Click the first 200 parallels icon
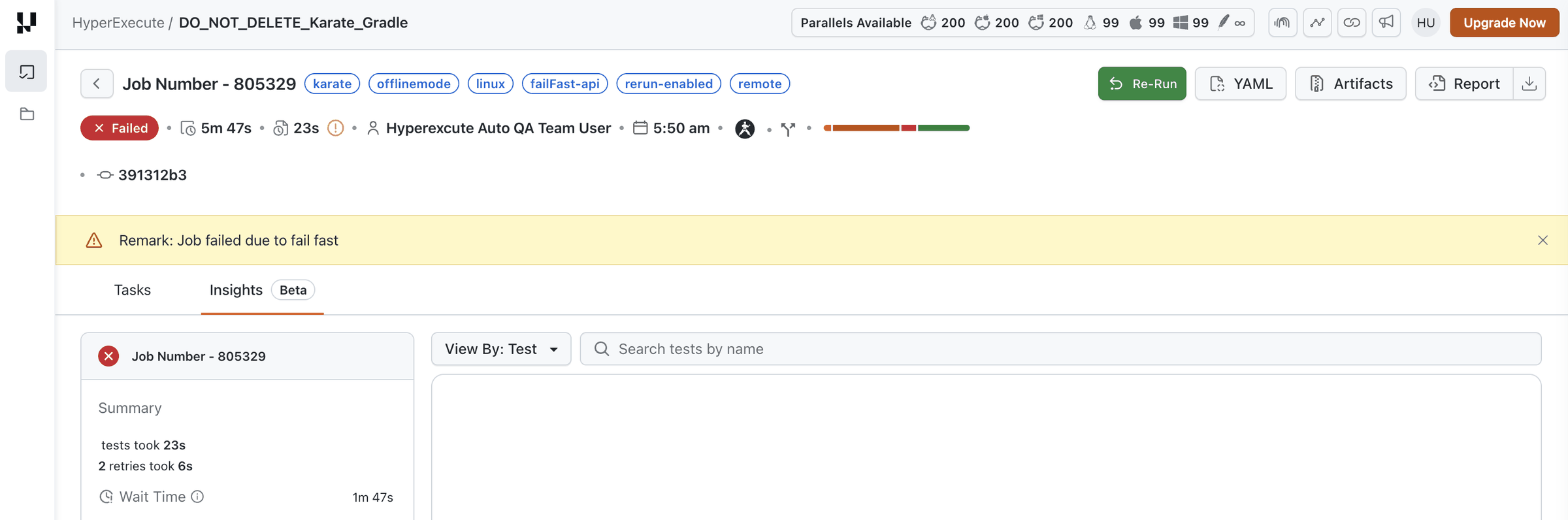Viewport: 1568px width, 520px height. (928, 23)
